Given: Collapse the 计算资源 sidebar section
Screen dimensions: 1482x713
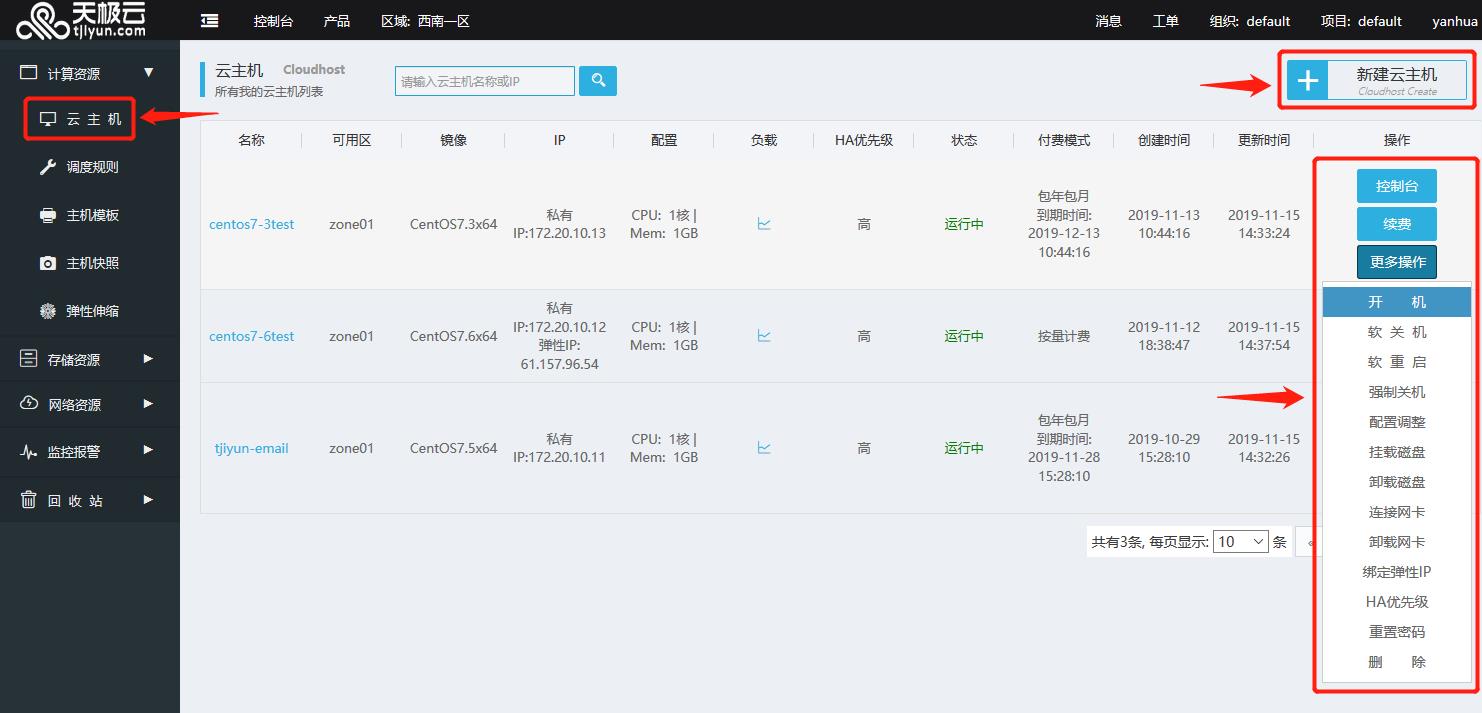Looking at the screenshot, I should click(89, 73).
